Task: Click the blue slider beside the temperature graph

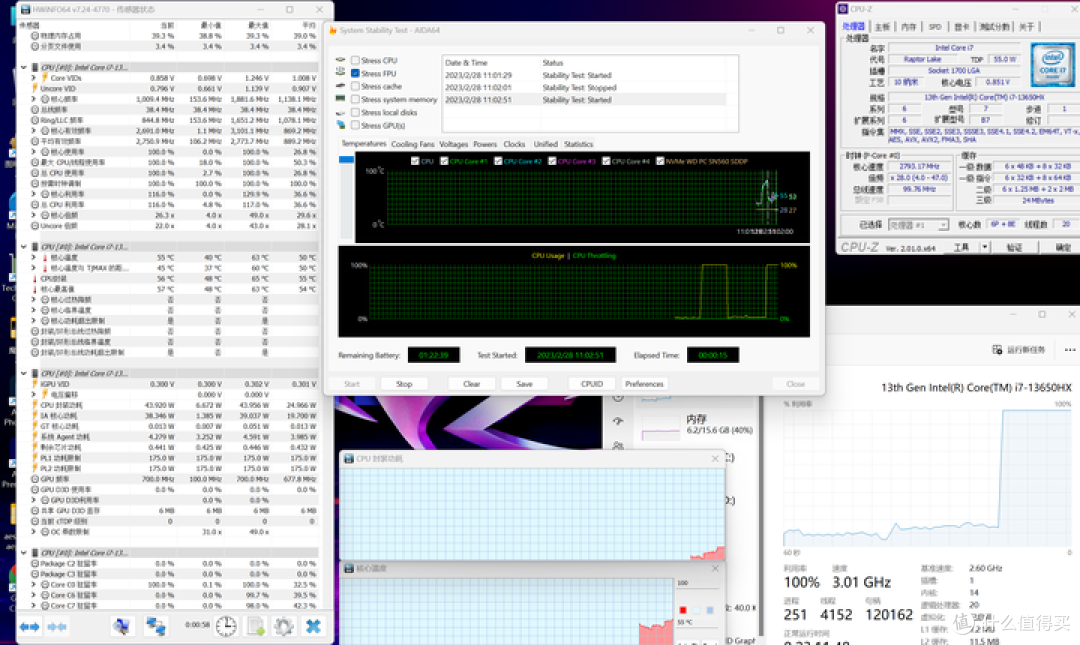Action: tap(346, 160)
